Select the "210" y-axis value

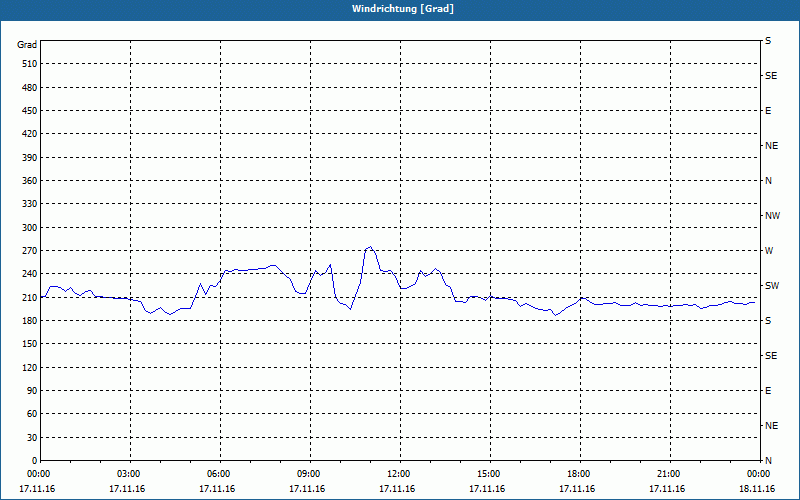point(29,297)
